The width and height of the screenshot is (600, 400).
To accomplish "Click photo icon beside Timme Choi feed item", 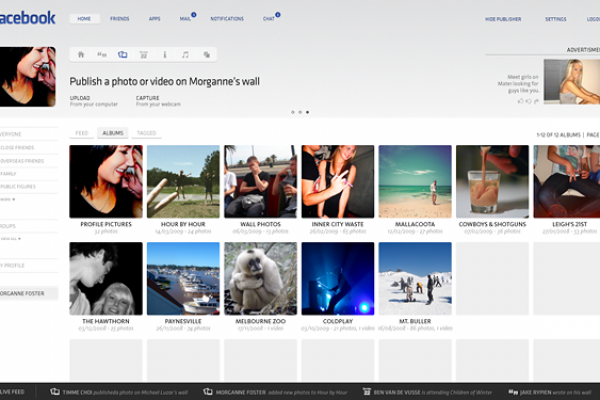I will [x=55, y=392].
